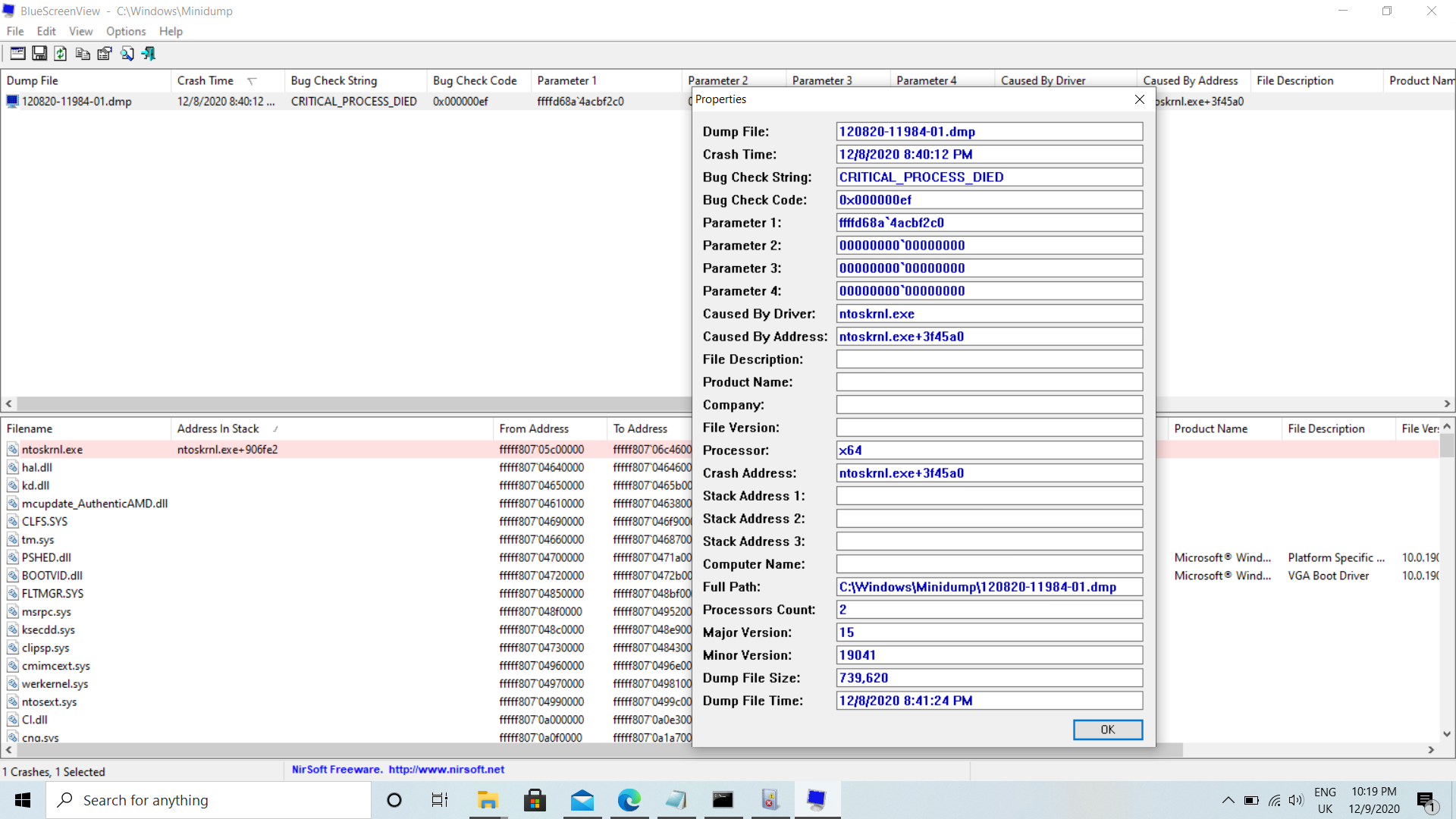
Task: Open Task View on the taskbar
Action: (440, 800)
